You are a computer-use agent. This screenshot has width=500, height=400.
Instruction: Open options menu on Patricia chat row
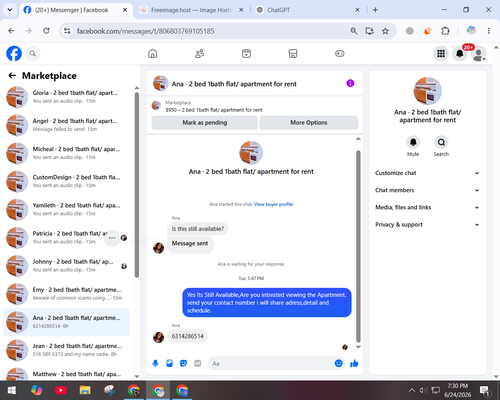click(x=112, y=238)
